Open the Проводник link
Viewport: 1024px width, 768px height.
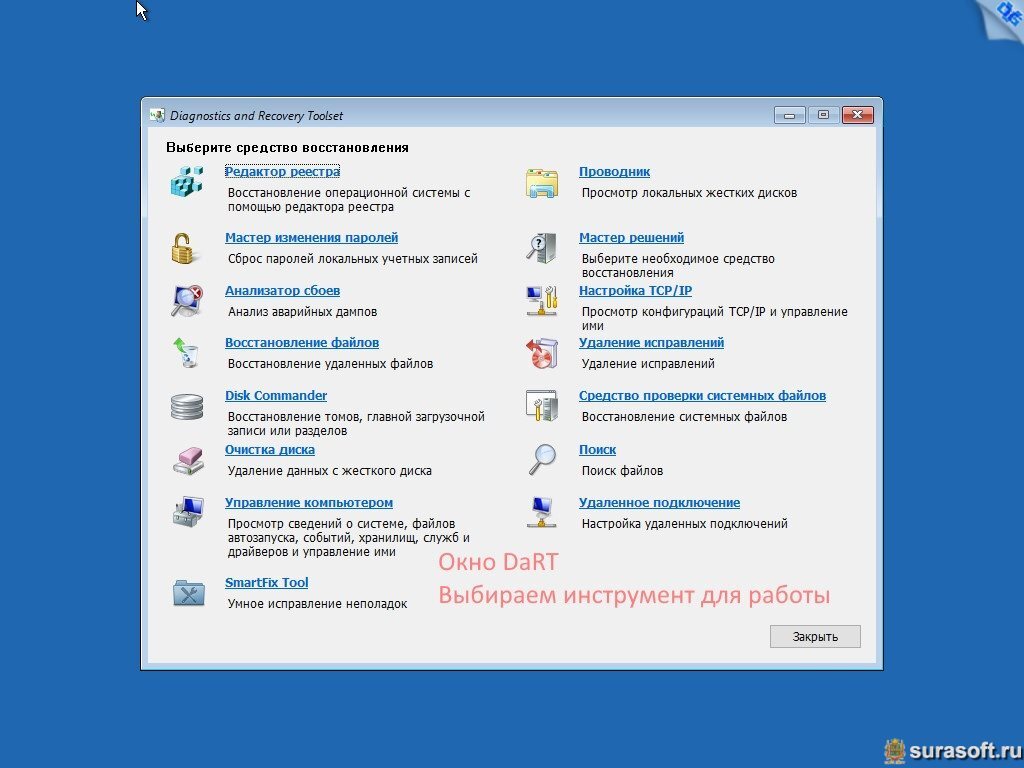tap(614, 172)
